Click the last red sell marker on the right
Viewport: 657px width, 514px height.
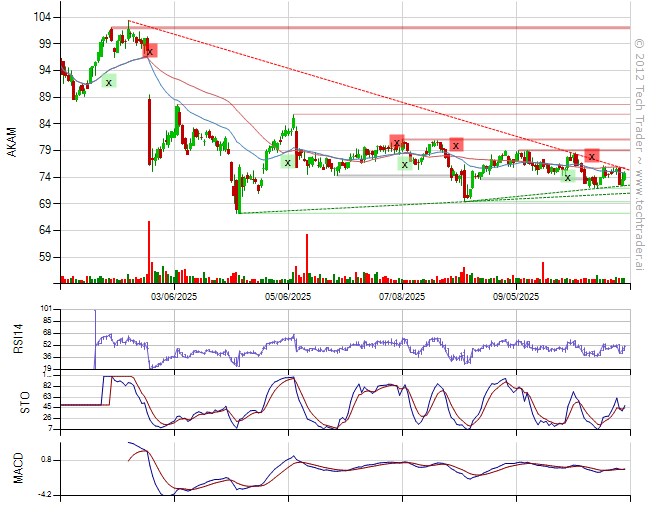(592, 155)
